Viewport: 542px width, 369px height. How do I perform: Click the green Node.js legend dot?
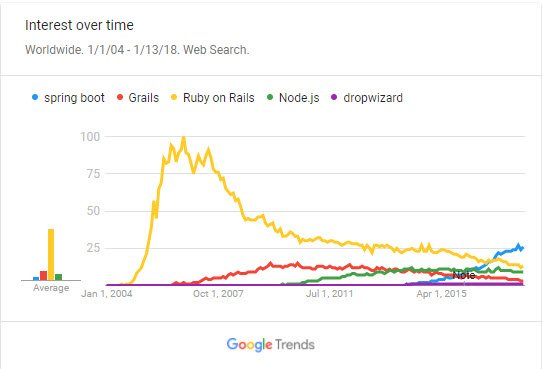(x=270, y=97)
